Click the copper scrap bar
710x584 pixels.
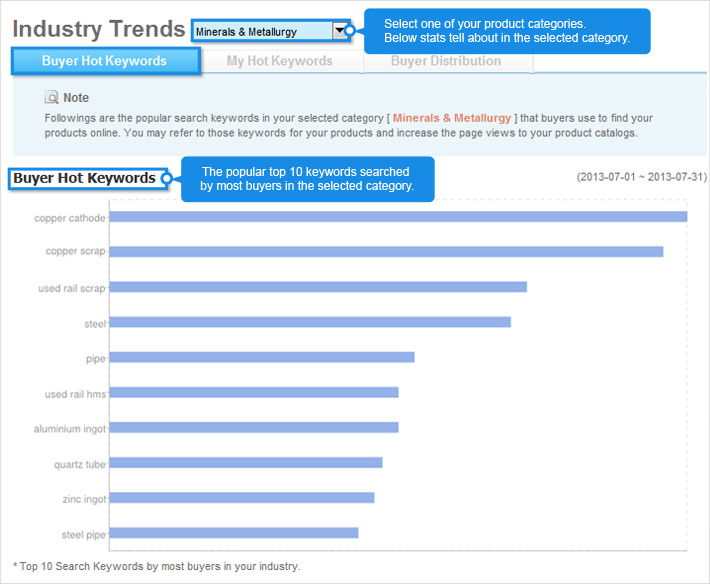click(x=386, y=252)
